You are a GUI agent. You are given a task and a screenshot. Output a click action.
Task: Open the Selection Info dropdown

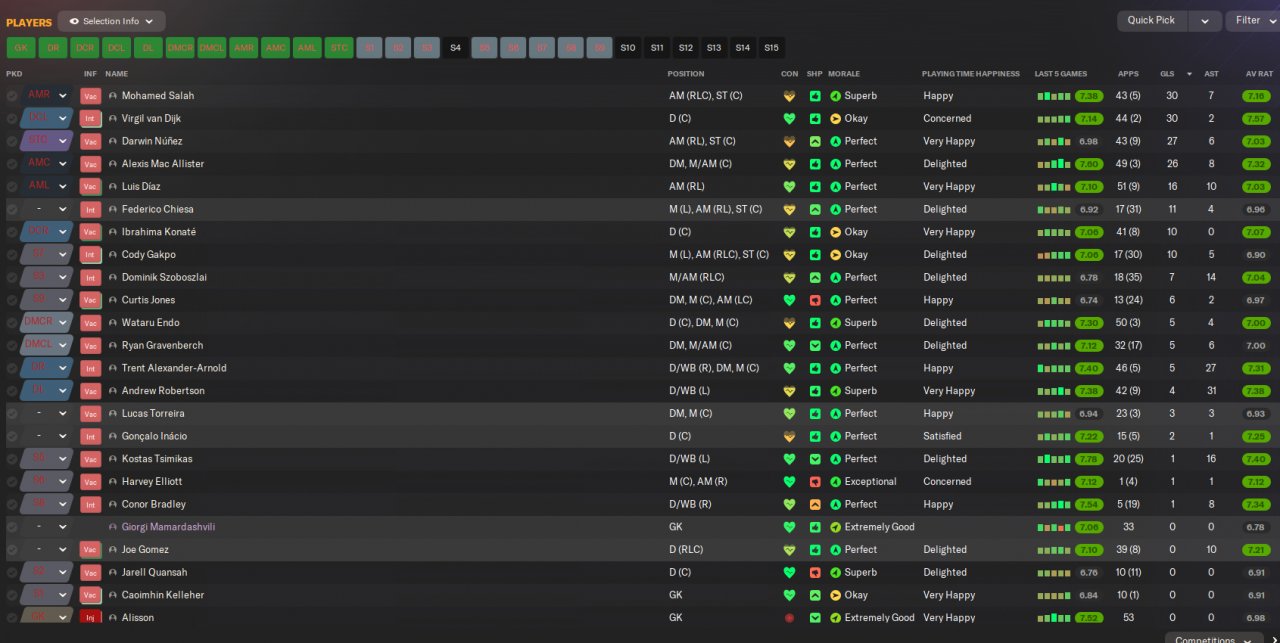coord(111,21)
